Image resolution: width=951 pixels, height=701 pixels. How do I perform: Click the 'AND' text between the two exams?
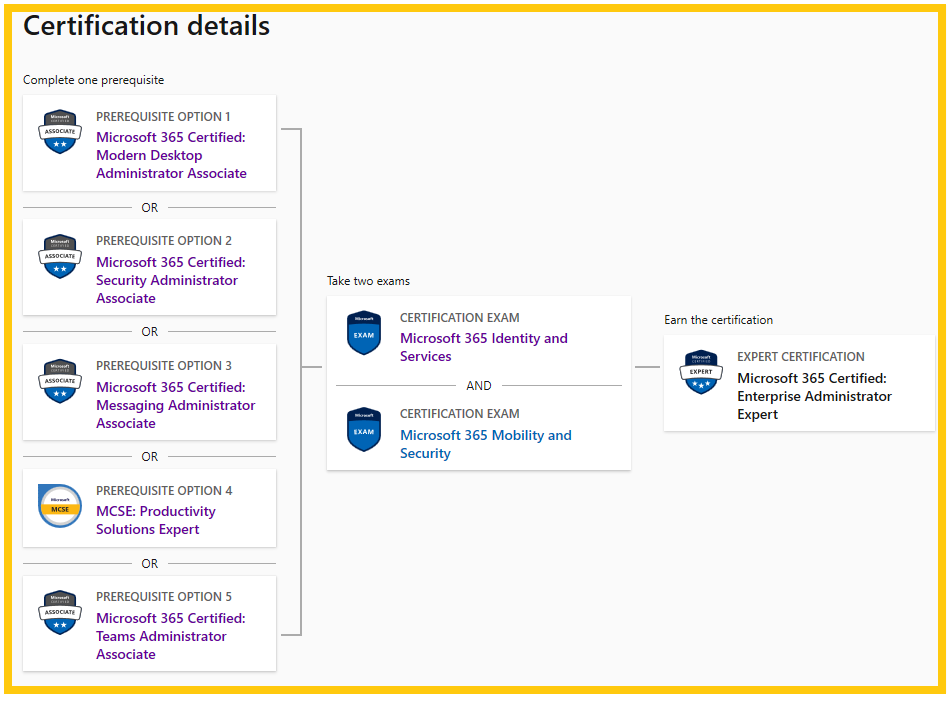pos(479,386)
